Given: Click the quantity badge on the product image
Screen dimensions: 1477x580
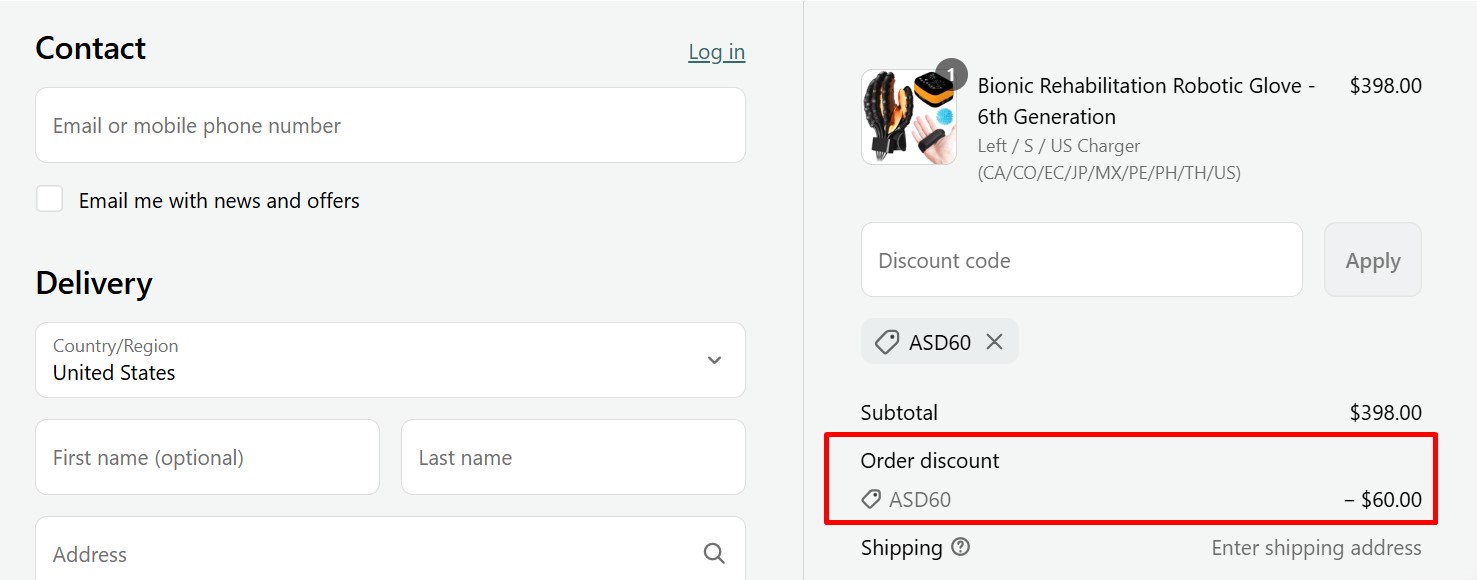Looking at the screenshot, I should pyautogui.click(x=951, y=74).
